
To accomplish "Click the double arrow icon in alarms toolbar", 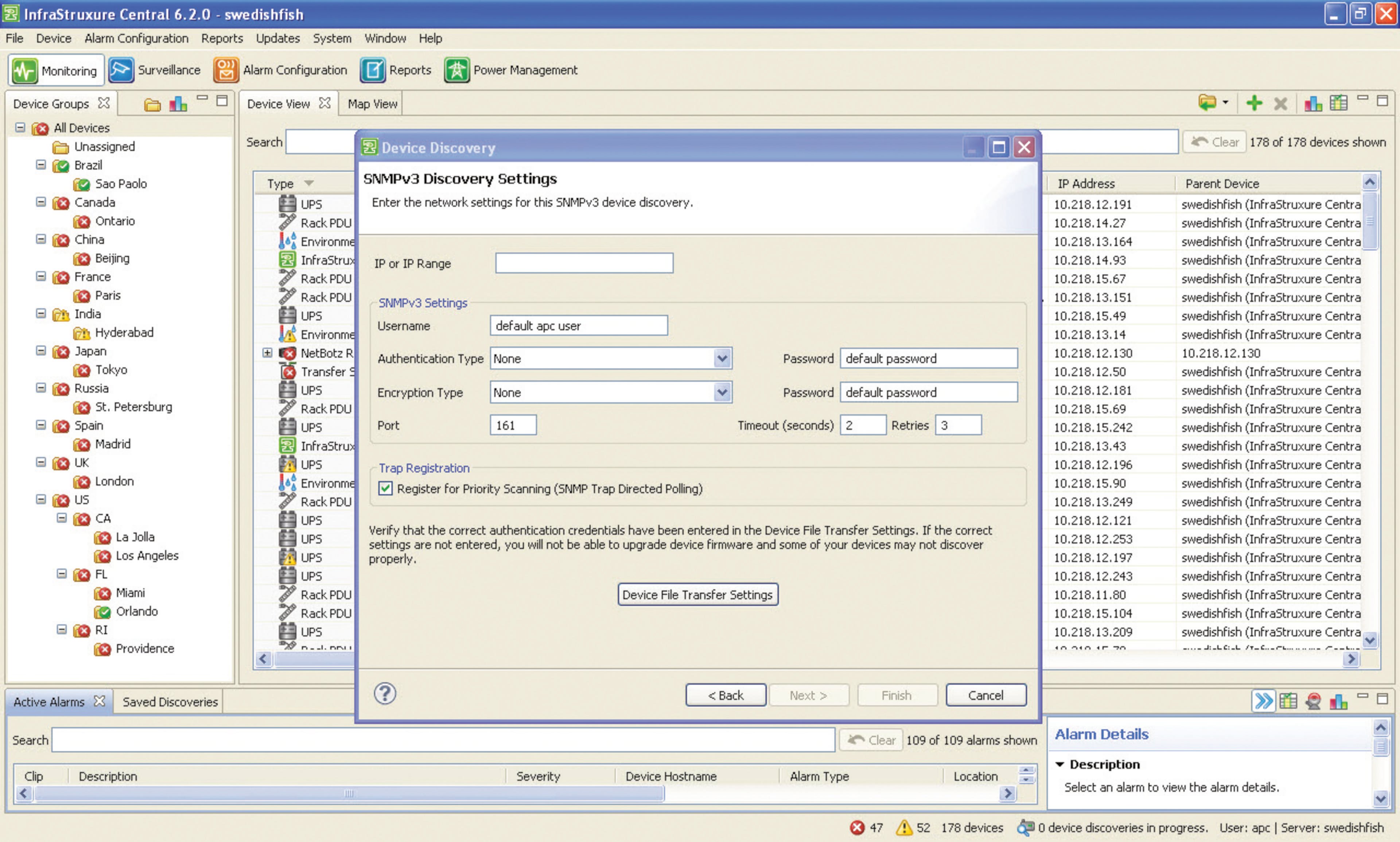I will pos(1263,701).
